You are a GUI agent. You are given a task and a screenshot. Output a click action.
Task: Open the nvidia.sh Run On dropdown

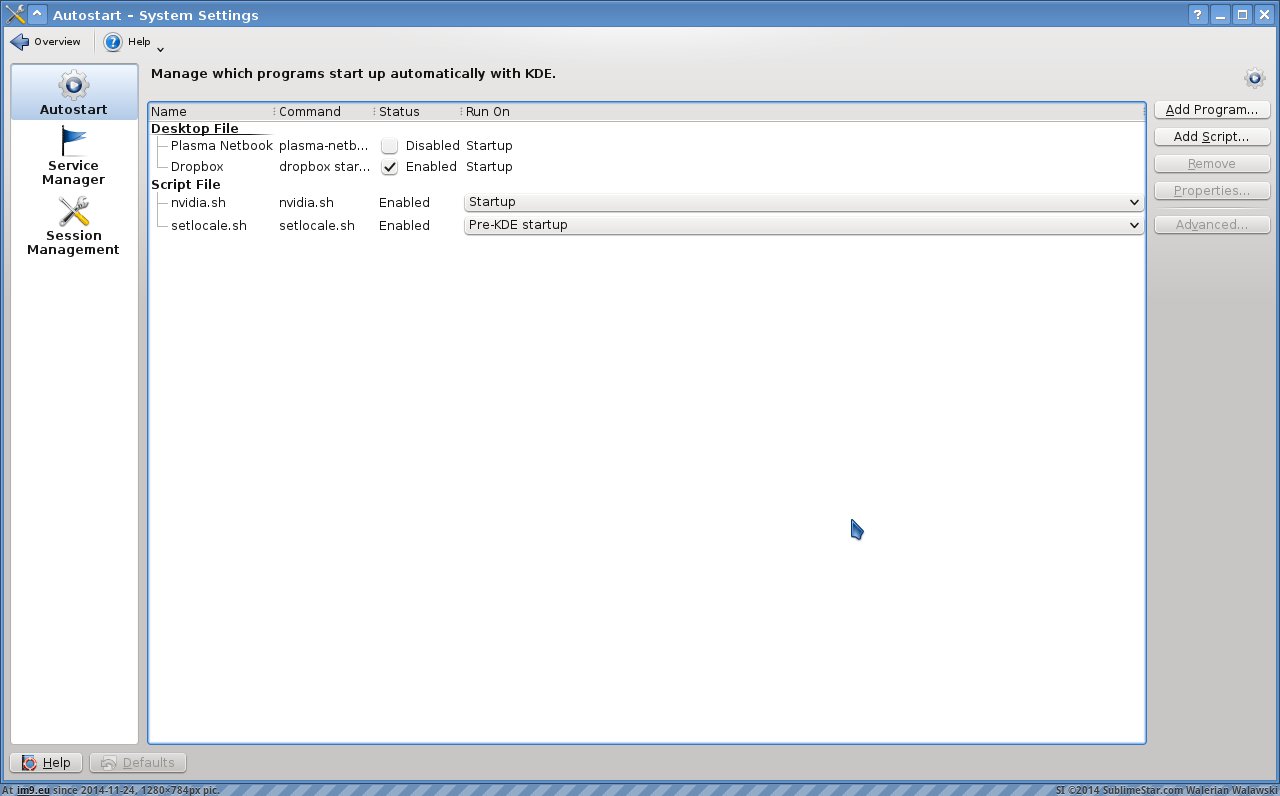803,202
